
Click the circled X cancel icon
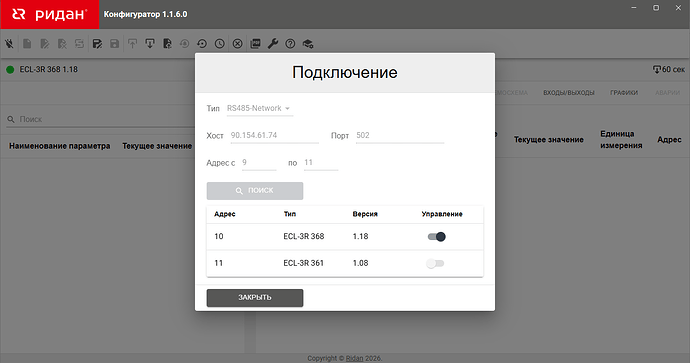238,44
